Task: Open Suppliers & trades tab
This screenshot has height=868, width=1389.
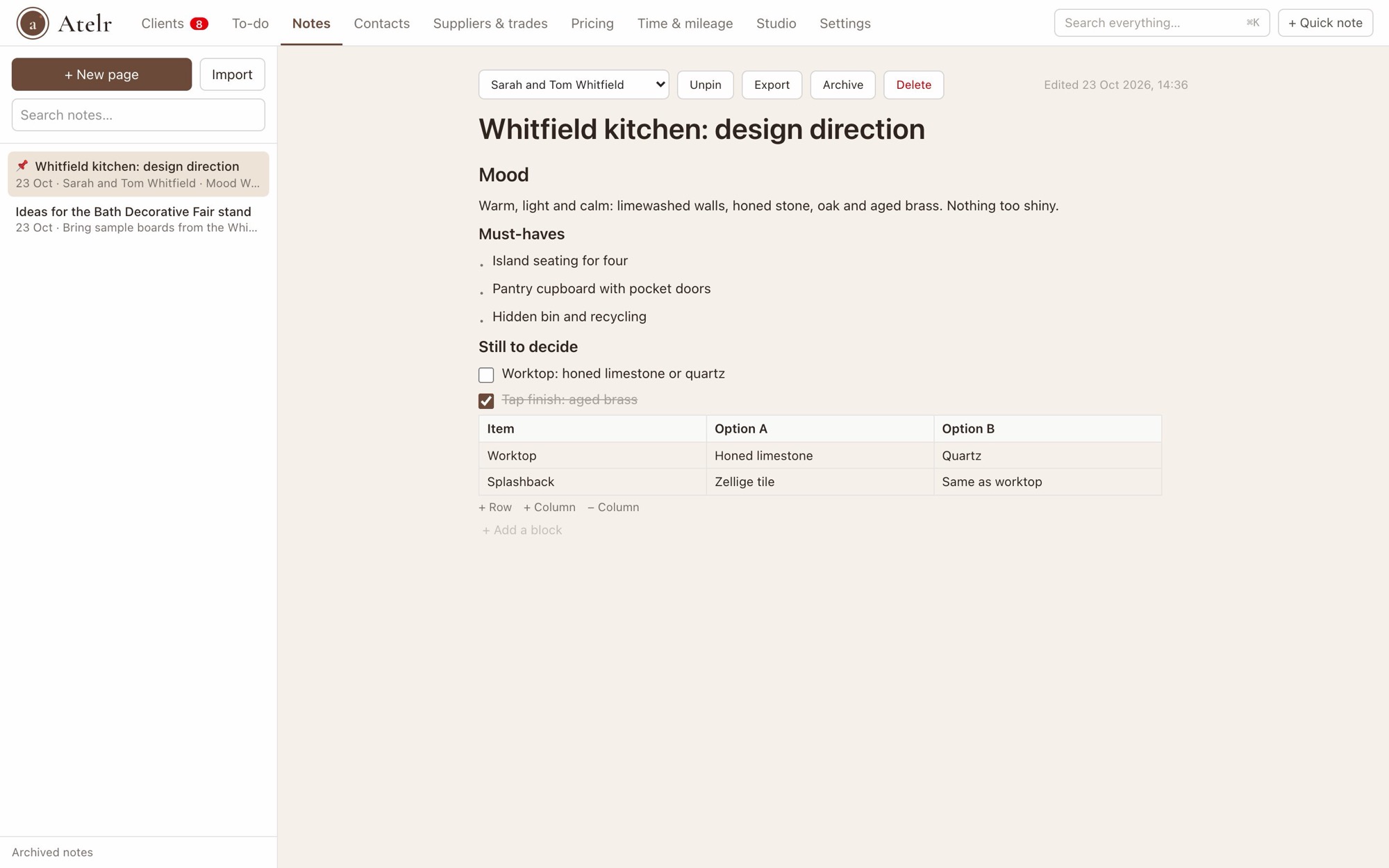Action: point(490,23)
